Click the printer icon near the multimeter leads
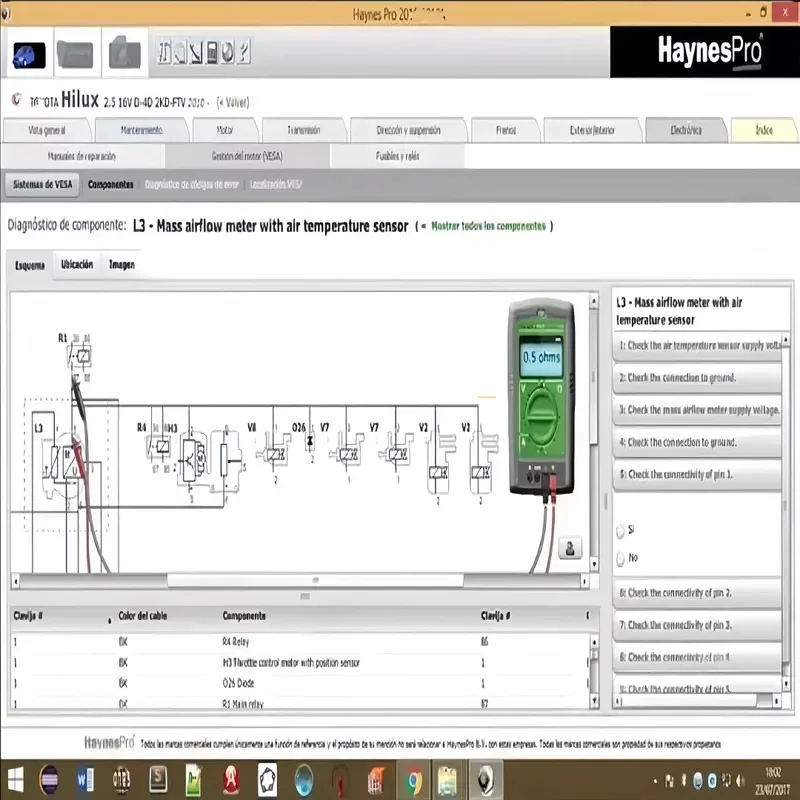 pos(570,549)
